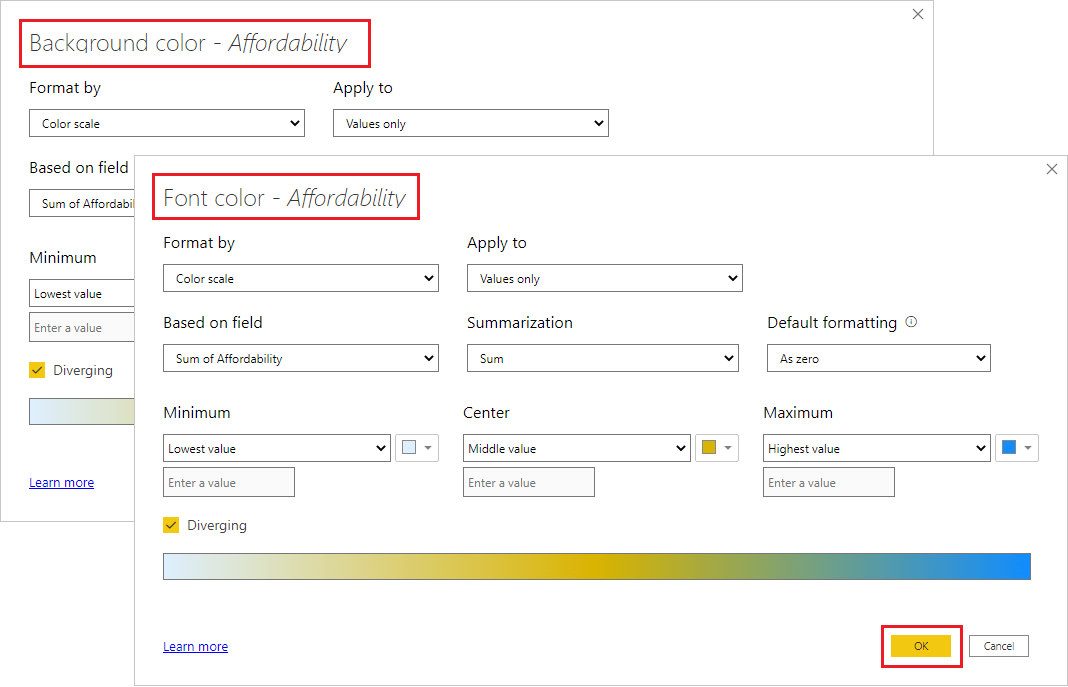Open Apply to dropdown in Background color dialog
Image resolution: width=1068 pixels, height=687 pixels.
471,123
